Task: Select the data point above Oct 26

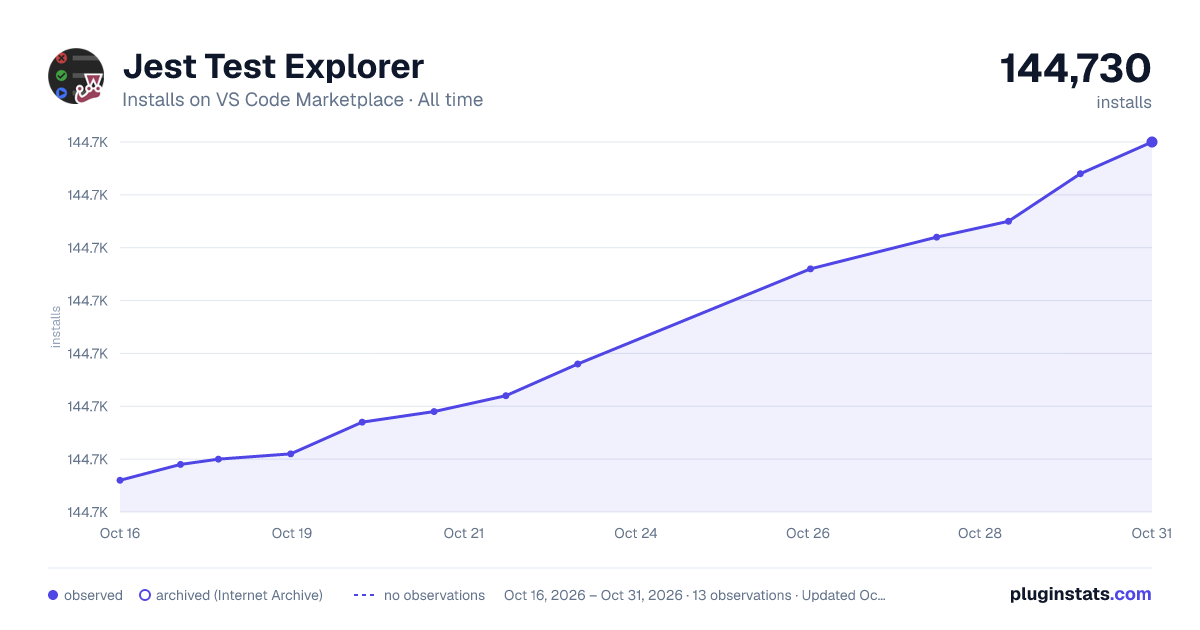Action: [810, 269]
